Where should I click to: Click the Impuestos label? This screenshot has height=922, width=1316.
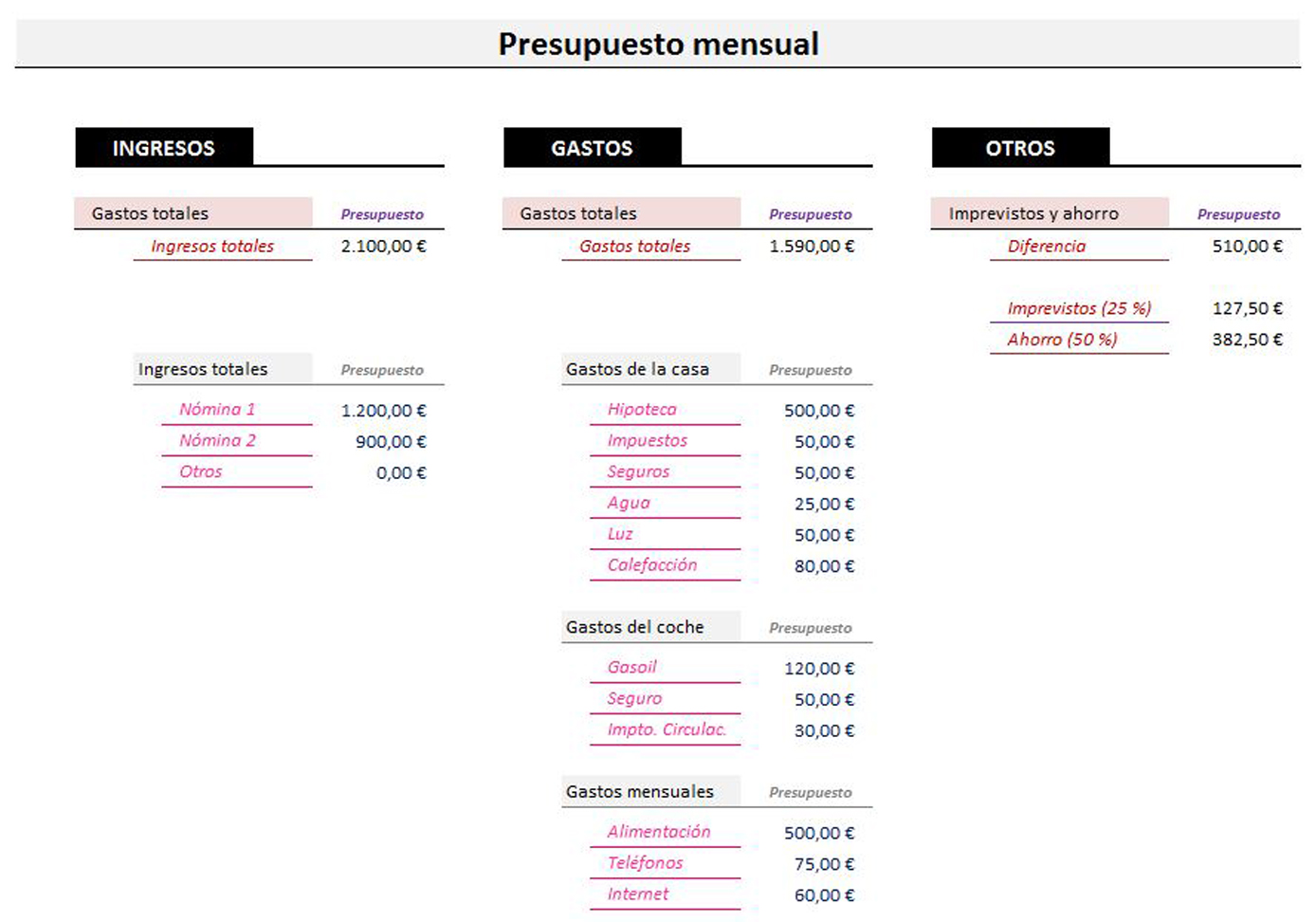(x=648, y=440)
